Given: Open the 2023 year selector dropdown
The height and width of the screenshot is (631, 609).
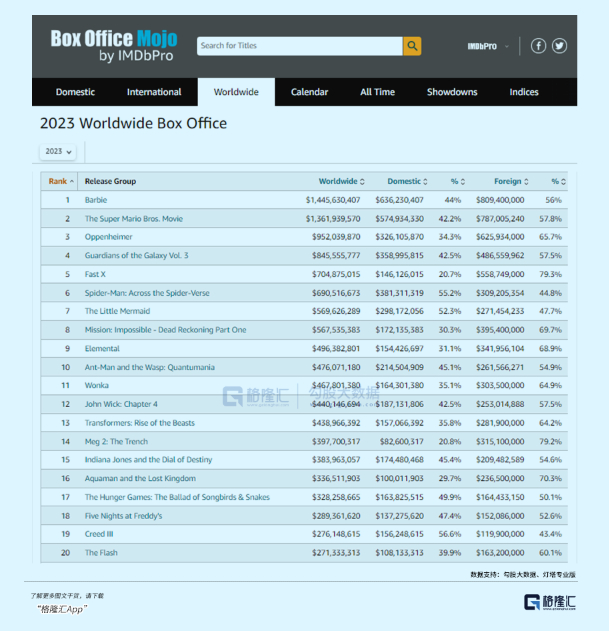Looking at the screenshot, I should 58,152.
